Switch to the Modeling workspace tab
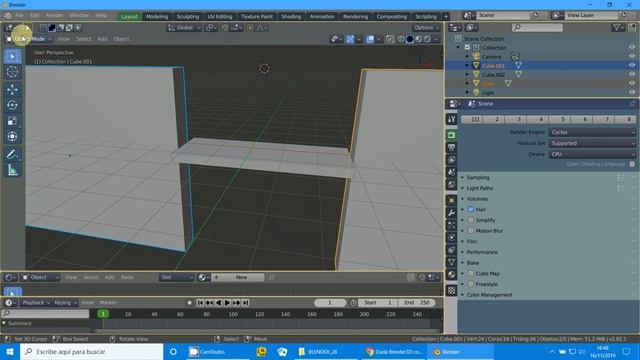Viewport: 640px width, 360px height. click(x=157, y=16)
